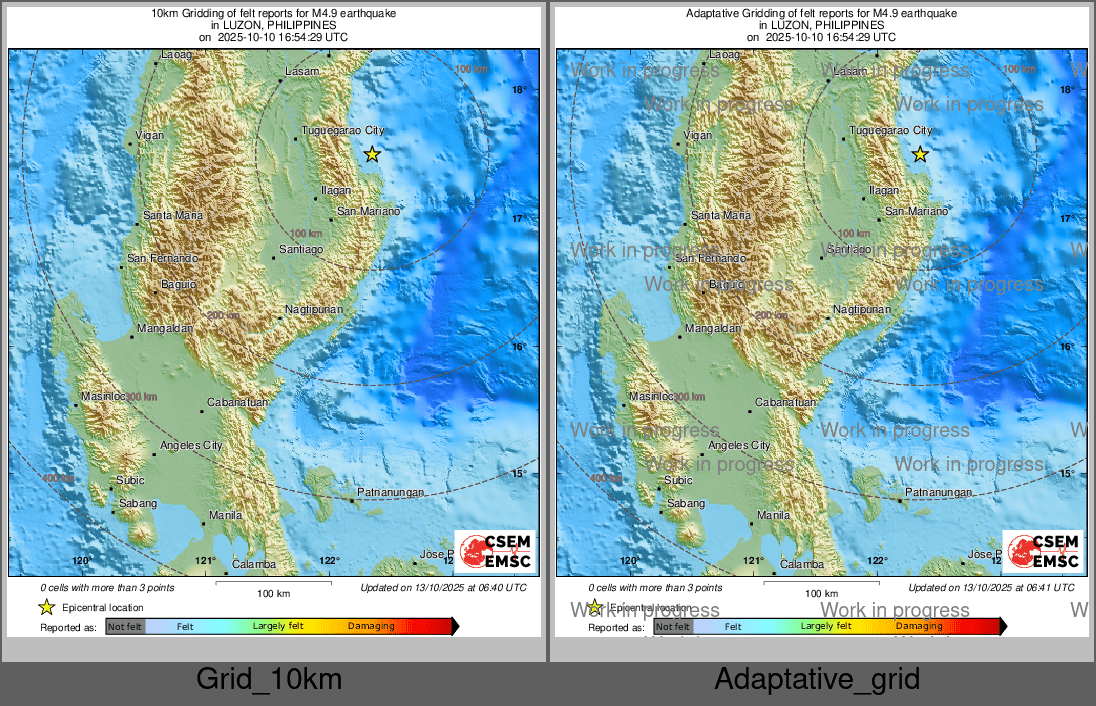Click the CSEM EMSC logo on the Grid_10km map
This screenshot has height=706, width=1096.
496,552
